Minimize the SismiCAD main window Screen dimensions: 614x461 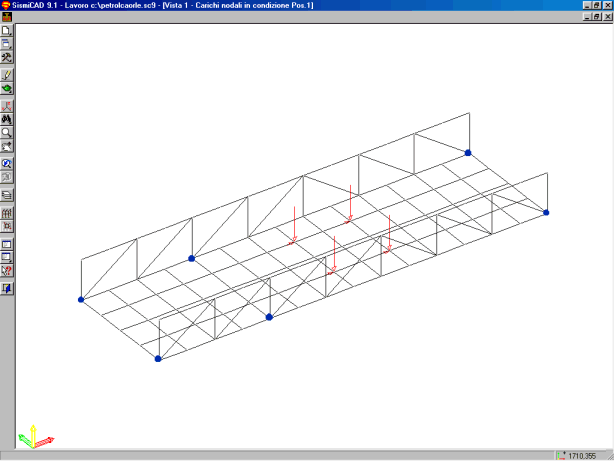tap(587, 5)
